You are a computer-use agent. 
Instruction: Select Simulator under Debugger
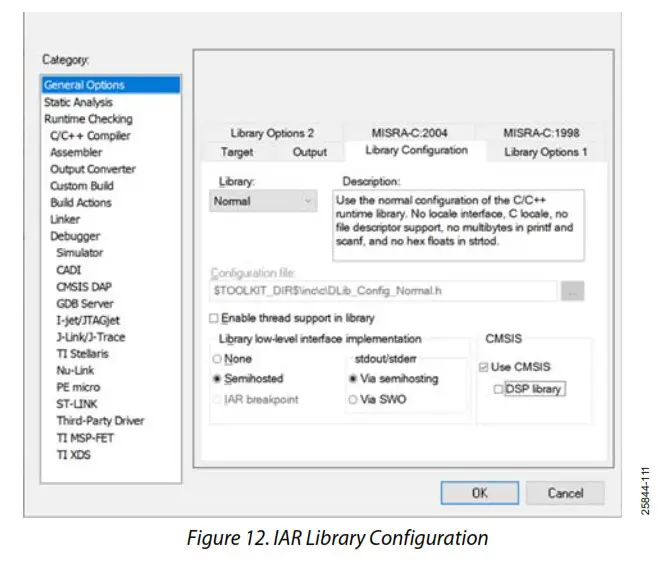point(80,253)
